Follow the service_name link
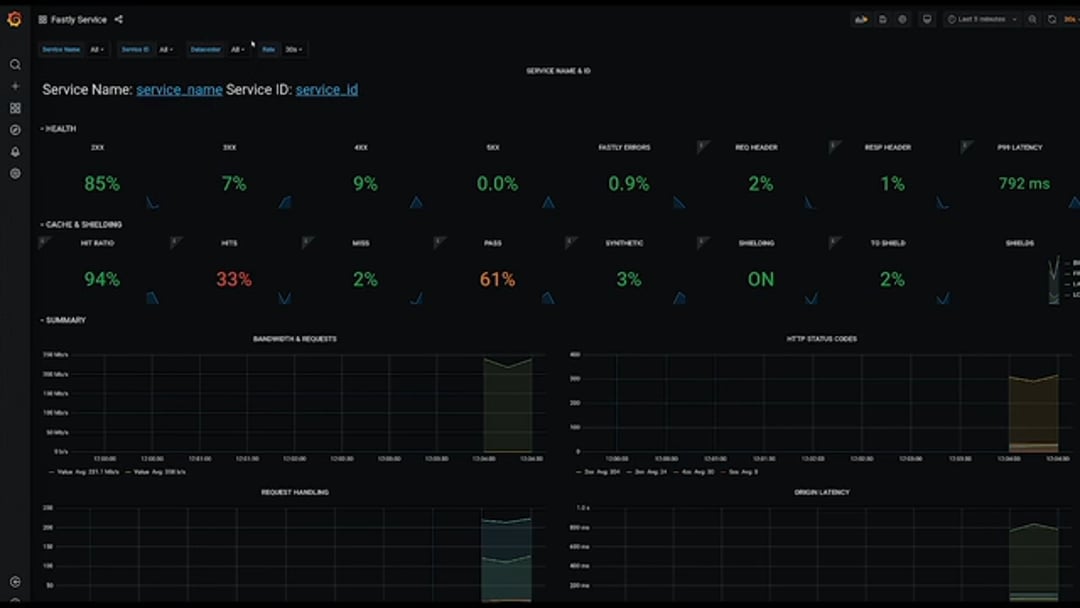Screen dimensions: 1080x608 [x=179, y=90]
